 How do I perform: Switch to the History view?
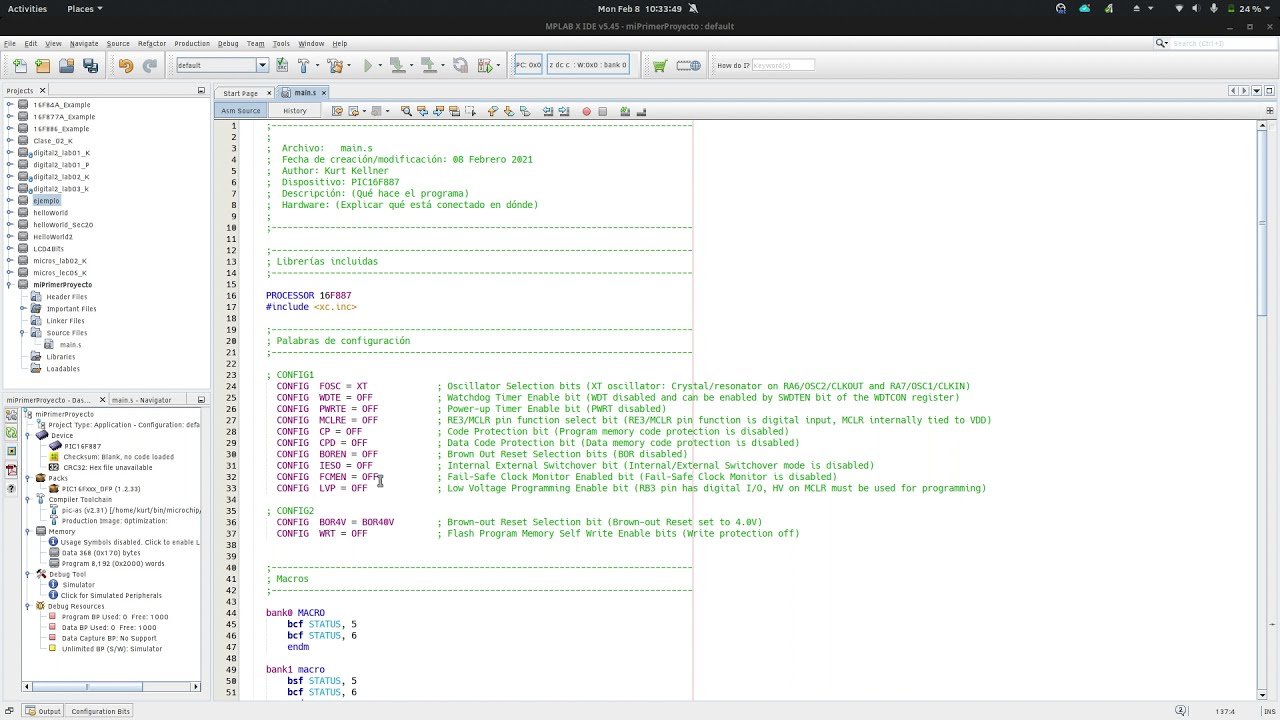(x=294, y=111)
